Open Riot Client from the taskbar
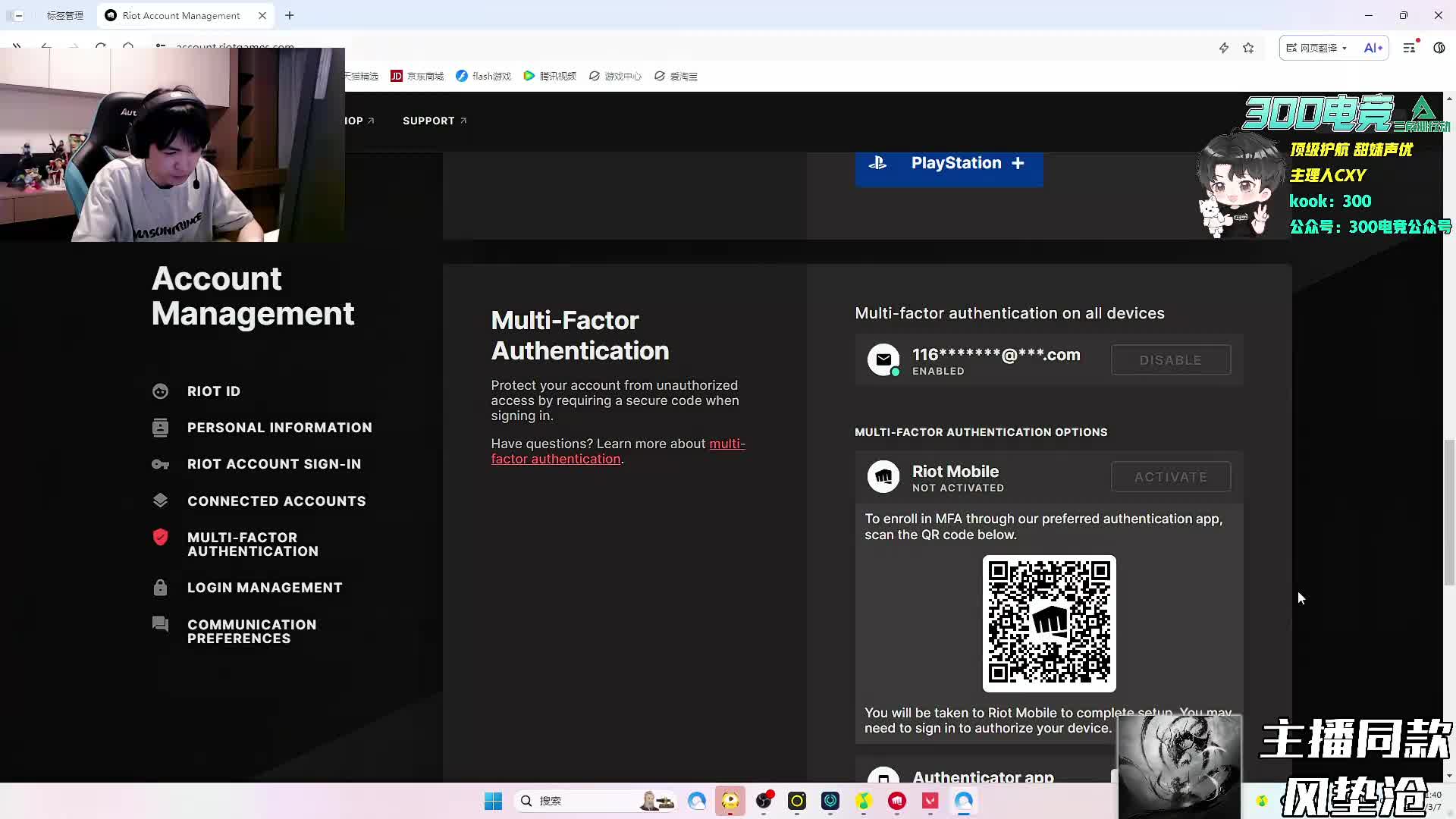This screenshot has width=1456, height=819. (897, 801)
